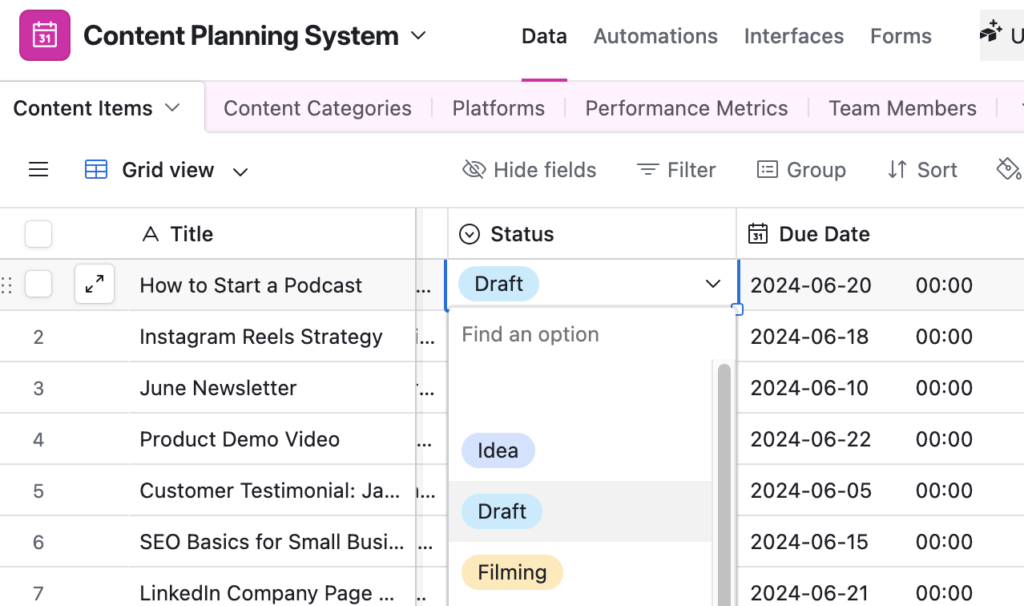Collapse the Status cell dropdown arrow
Image resolution: width=1024 pixels, height=606 pixels.
pos(713,284)
